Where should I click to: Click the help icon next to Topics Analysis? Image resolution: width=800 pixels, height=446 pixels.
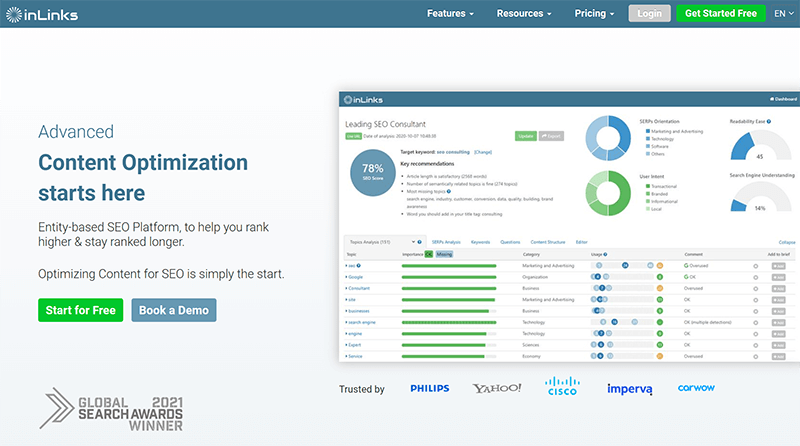point(419,242)
